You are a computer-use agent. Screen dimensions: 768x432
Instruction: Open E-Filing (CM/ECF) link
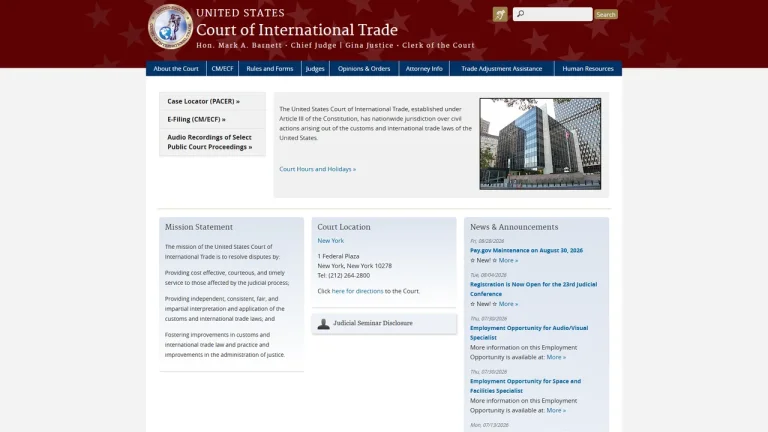pyautogui.click(x=196, y=120)
